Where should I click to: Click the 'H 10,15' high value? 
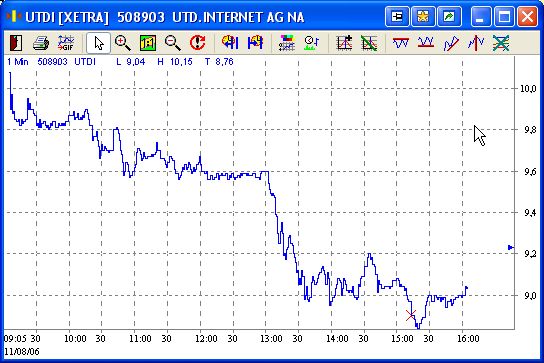175,62
